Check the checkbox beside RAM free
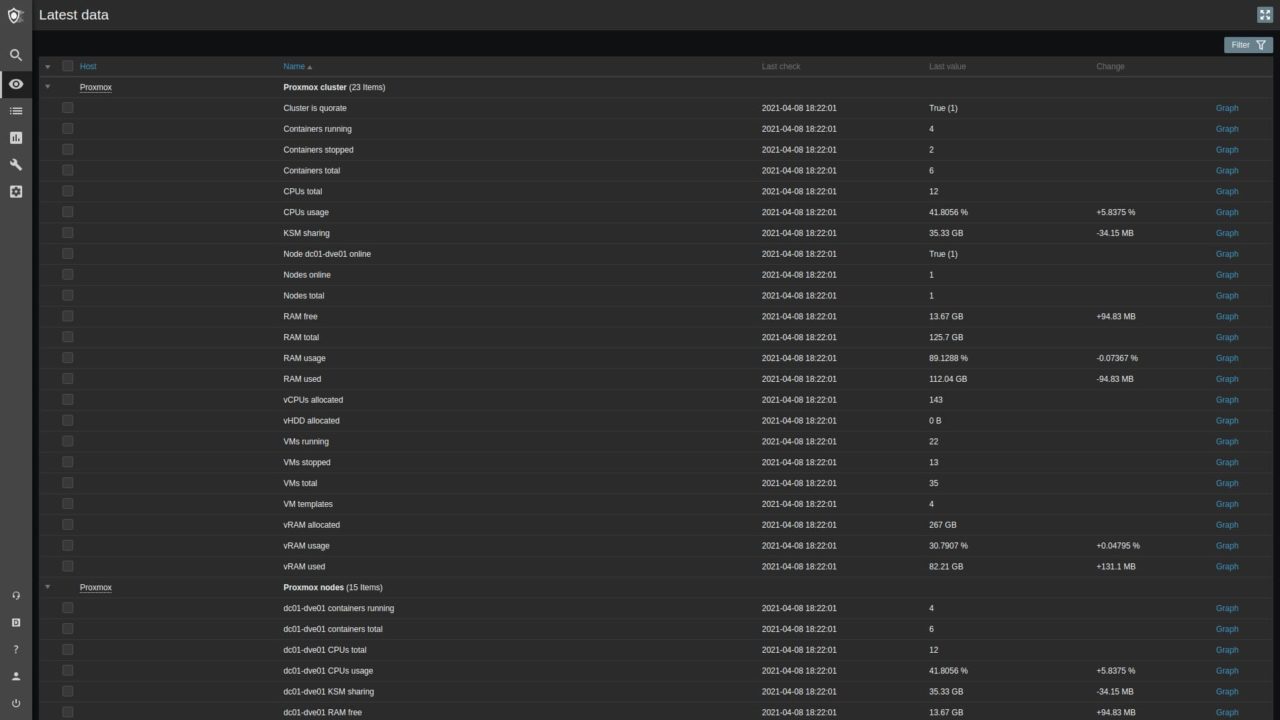Screen dimensions: 1280x720 [x=67, y=316]
